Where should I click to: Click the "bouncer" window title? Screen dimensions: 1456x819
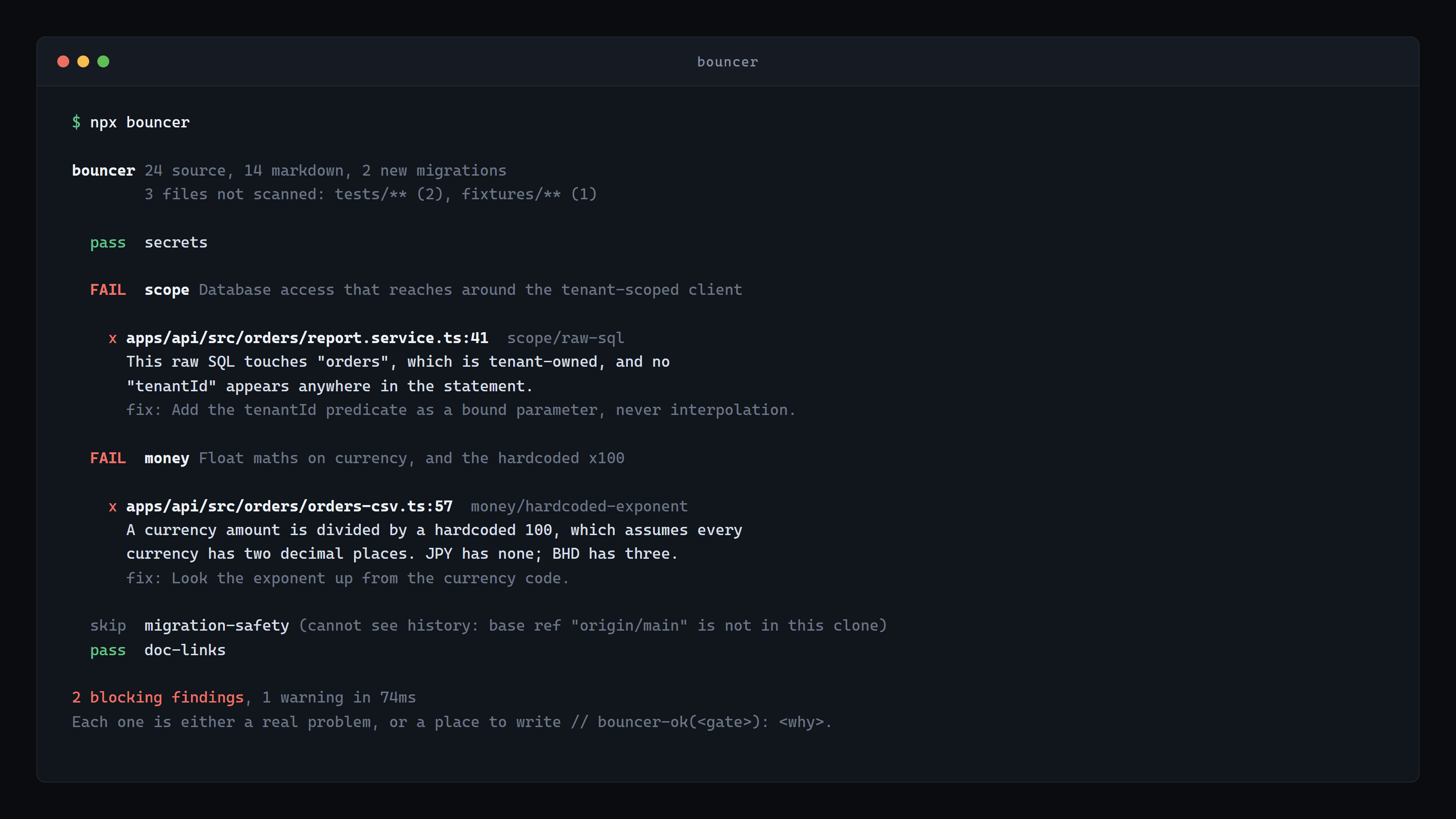728,62
